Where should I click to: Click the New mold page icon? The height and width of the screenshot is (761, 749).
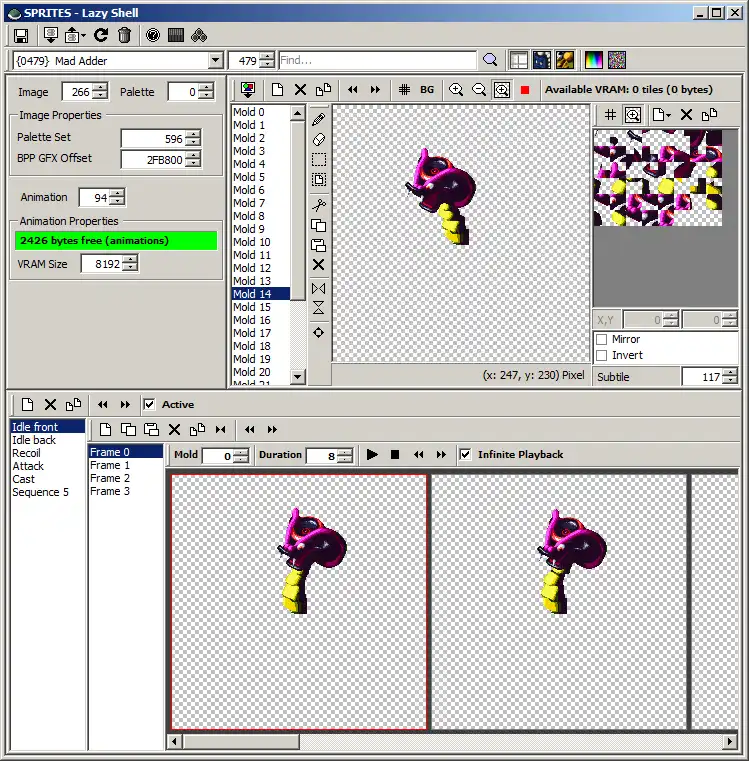point(277,90)
